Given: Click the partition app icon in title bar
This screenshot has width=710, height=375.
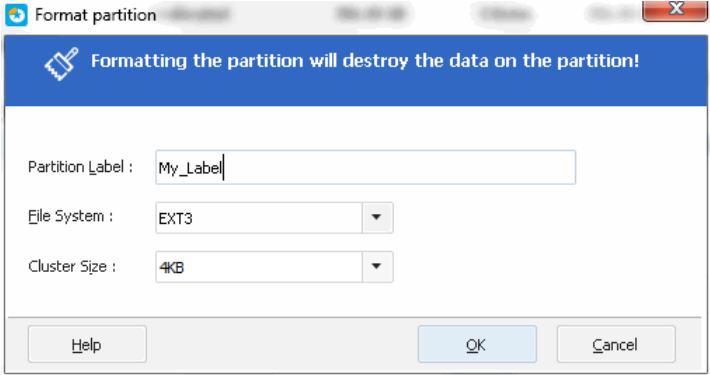Looking at the screenshot, I should [16, 15].
